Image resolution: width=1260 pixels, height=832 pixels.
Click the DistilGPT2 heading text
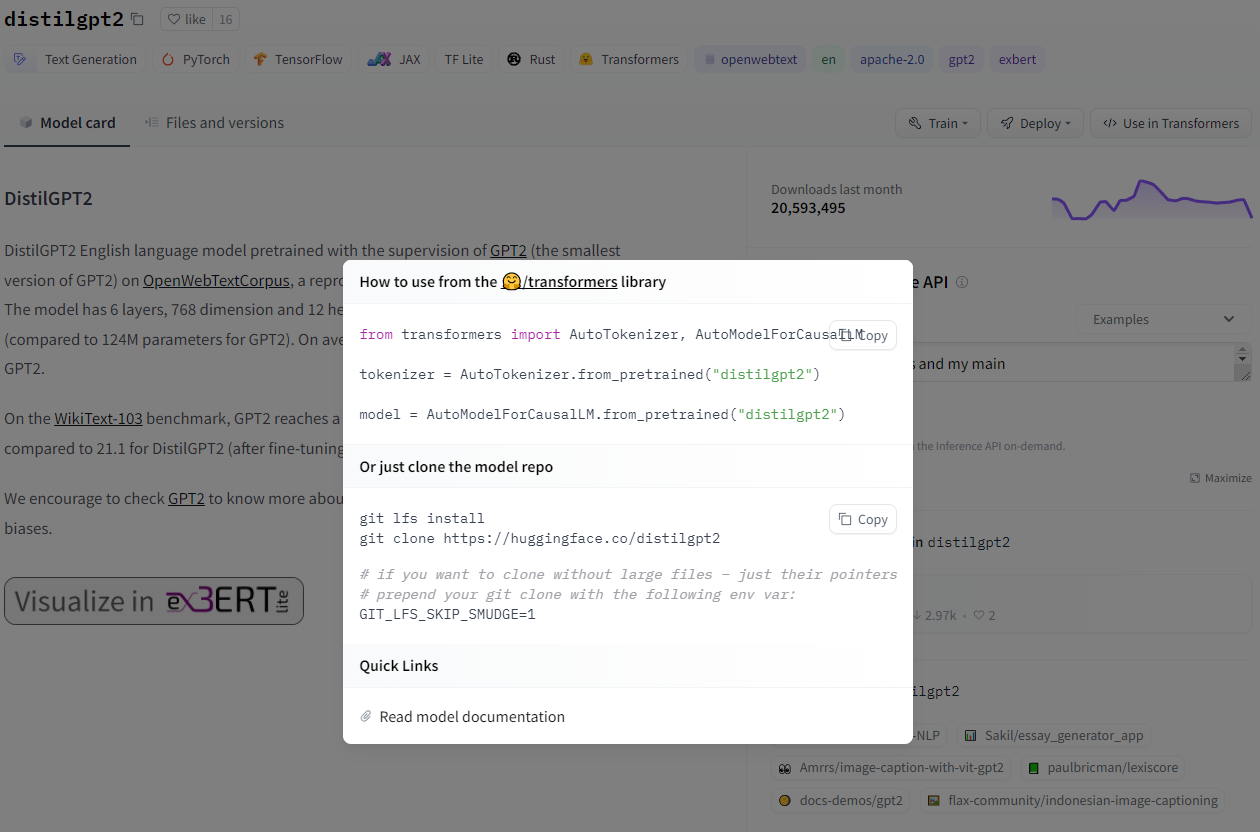tap(48, 198)
